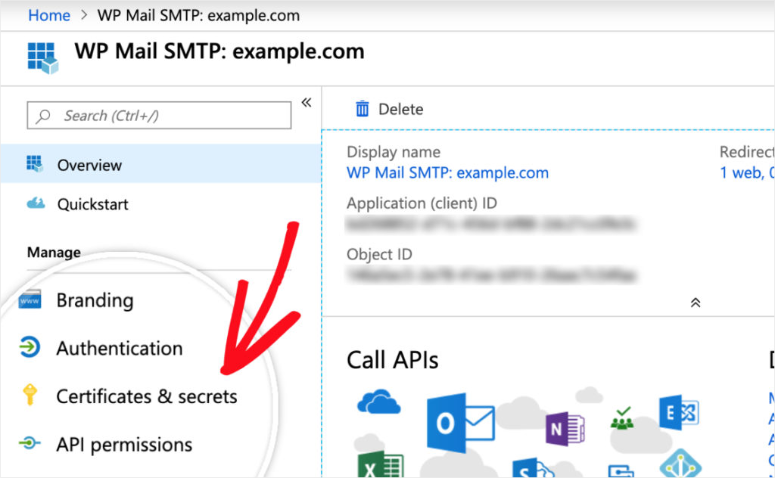
Task: Open the Overview menu item
Action: pyautogui.click(x=161, y=164)
